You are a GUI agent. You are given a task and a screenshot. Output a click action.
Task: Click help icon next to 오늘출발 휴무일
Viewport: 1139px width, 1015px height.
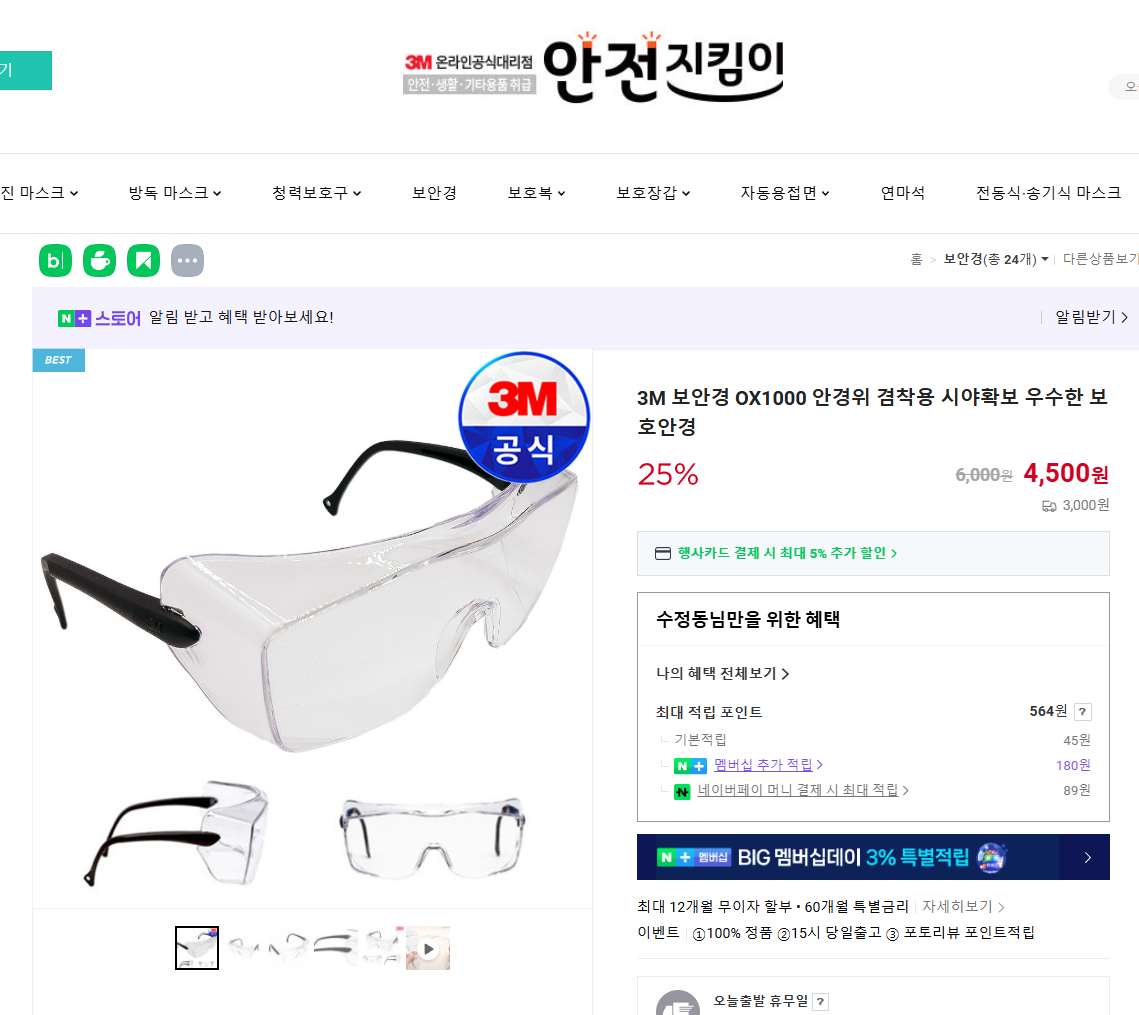pyautogui.click(x=820, y=1002)
